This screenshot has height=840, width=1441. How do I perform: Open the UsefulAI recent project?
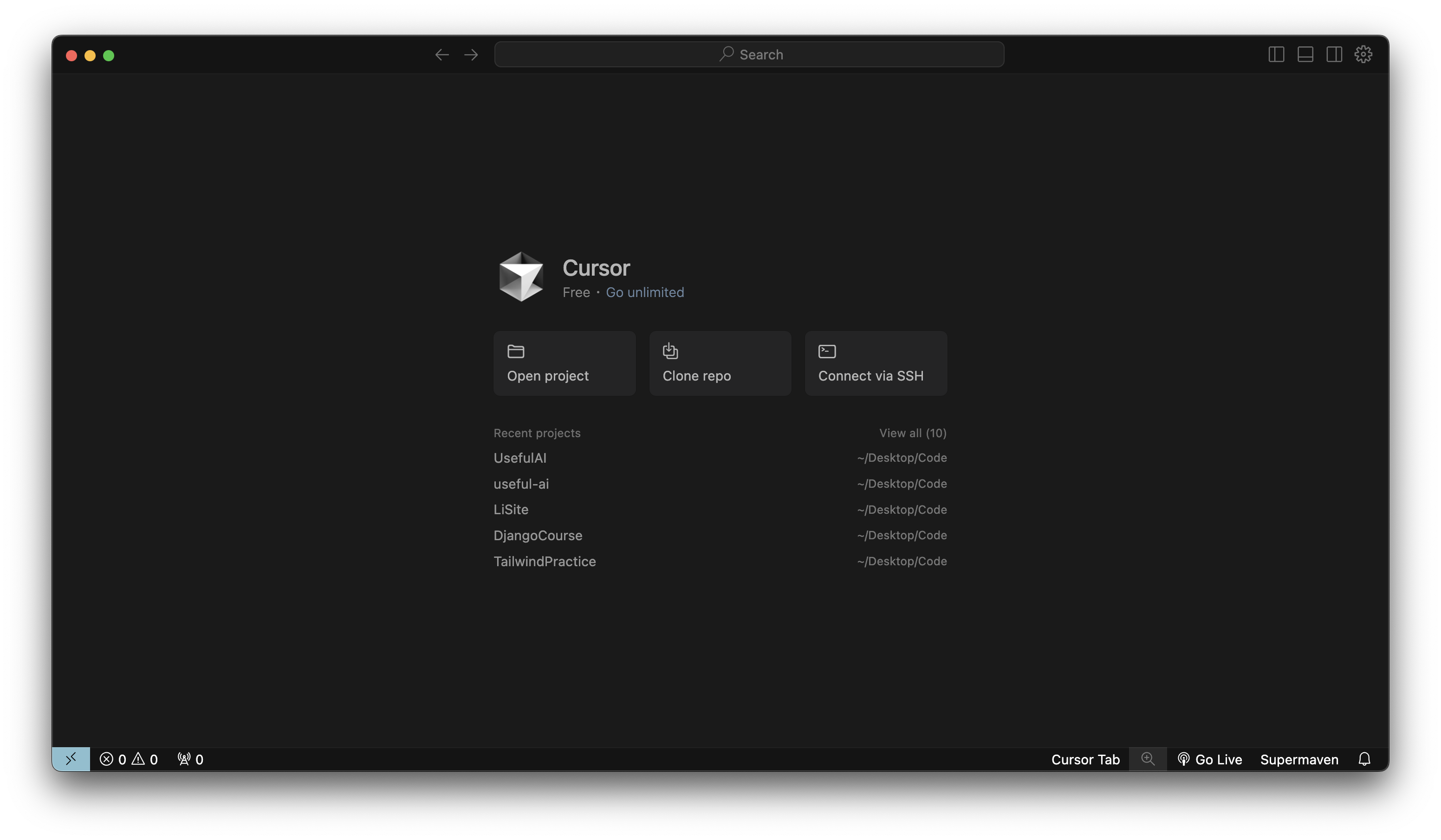coord(520,458)
